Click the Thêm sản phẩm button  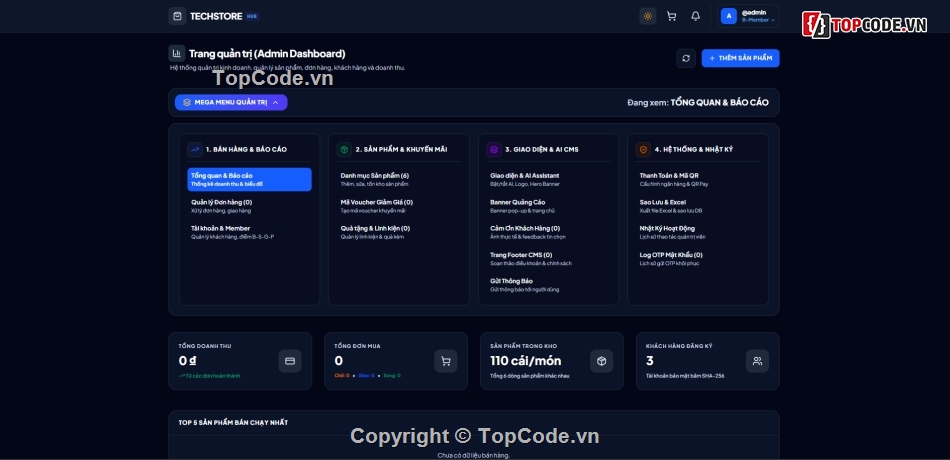pyautogui.click(x=740, y=58)
